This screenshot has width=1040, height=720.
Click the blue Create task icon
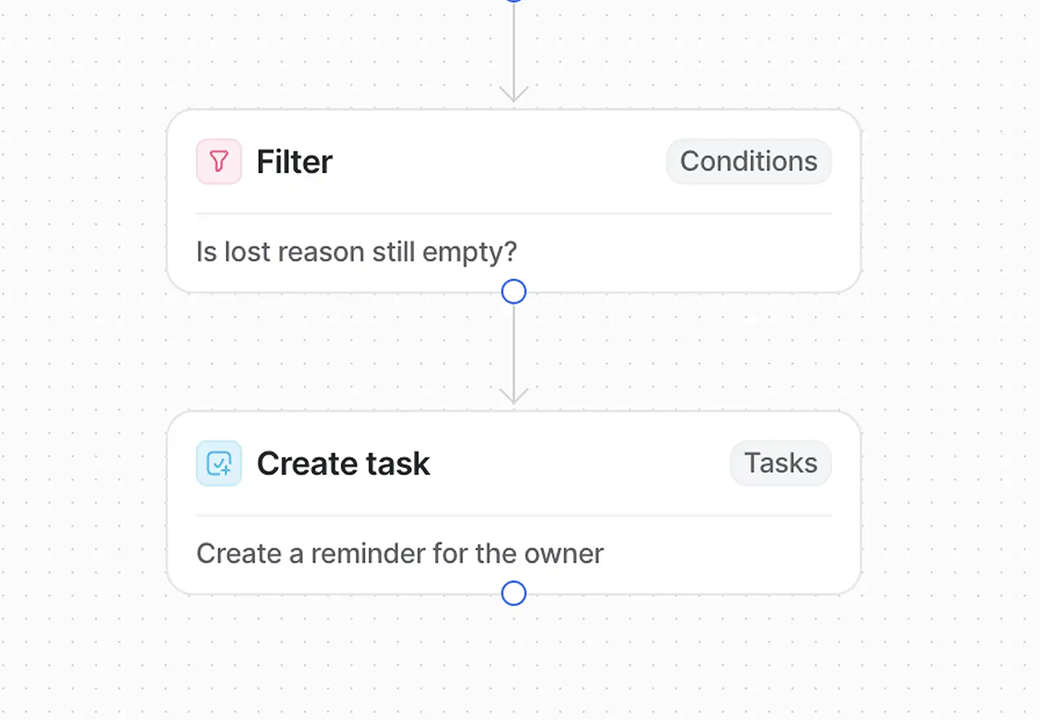tap(219, 464)
